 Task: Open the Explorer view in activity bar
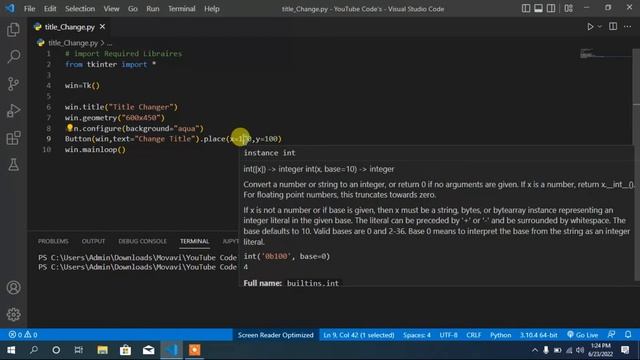pos(13,29)
